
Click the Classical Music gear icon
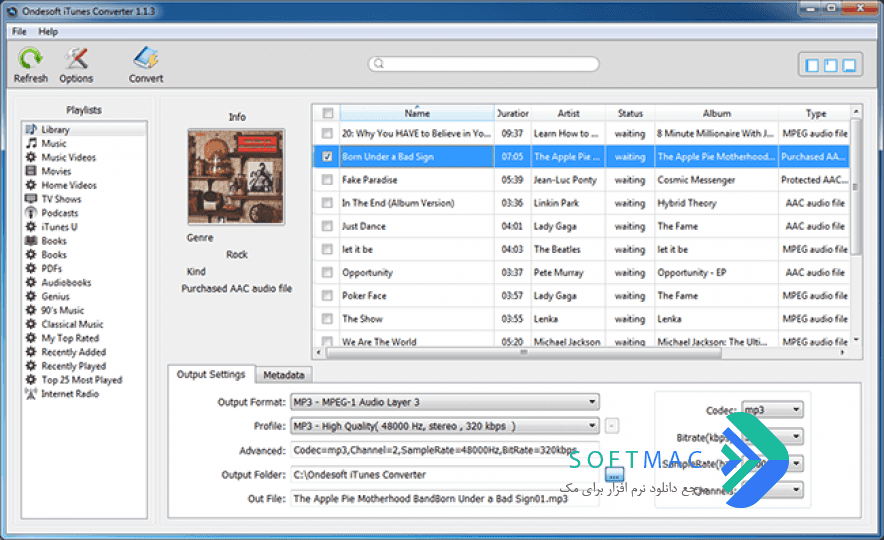(31, 324)
